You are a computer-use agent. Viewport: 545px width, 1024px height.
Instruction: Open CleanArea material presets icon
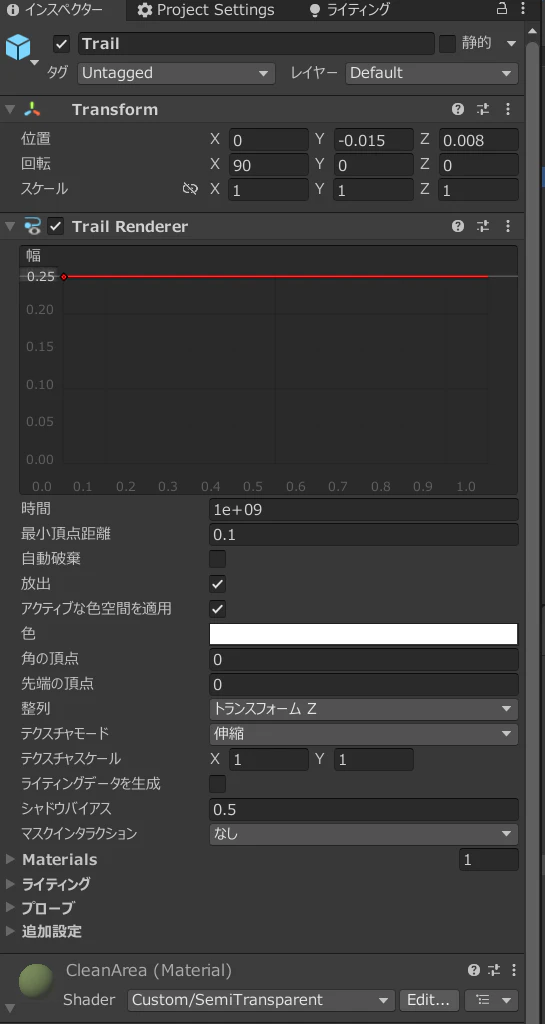tap(494, 970)
